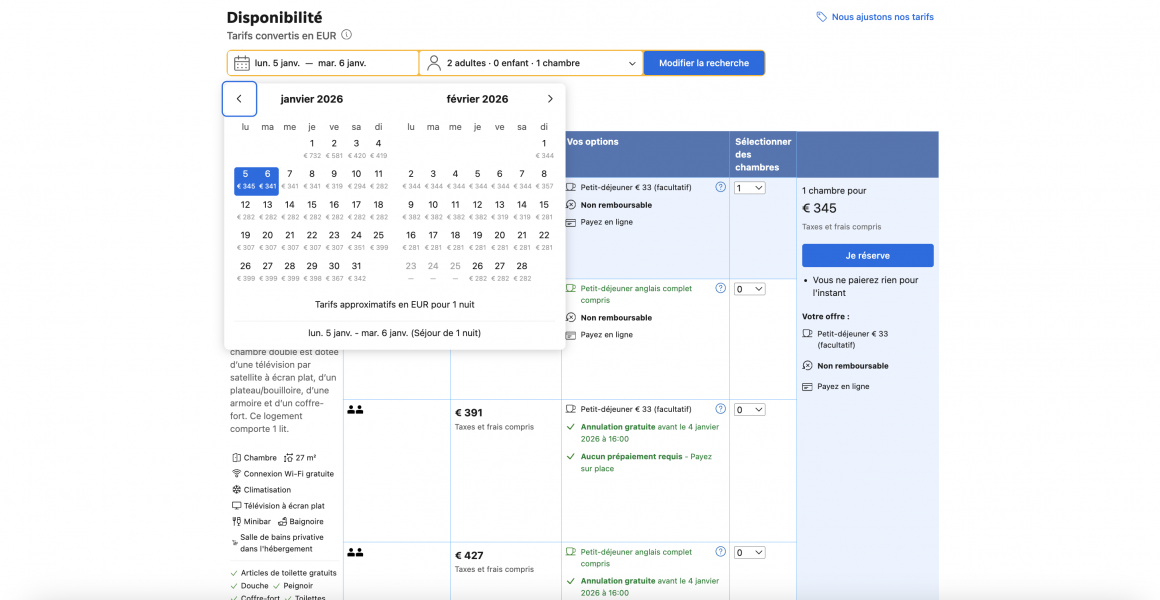This screenshot has height=600, width=1160.
Task: Choose 31 January 2026 in calendar
Action: [356, 271]
